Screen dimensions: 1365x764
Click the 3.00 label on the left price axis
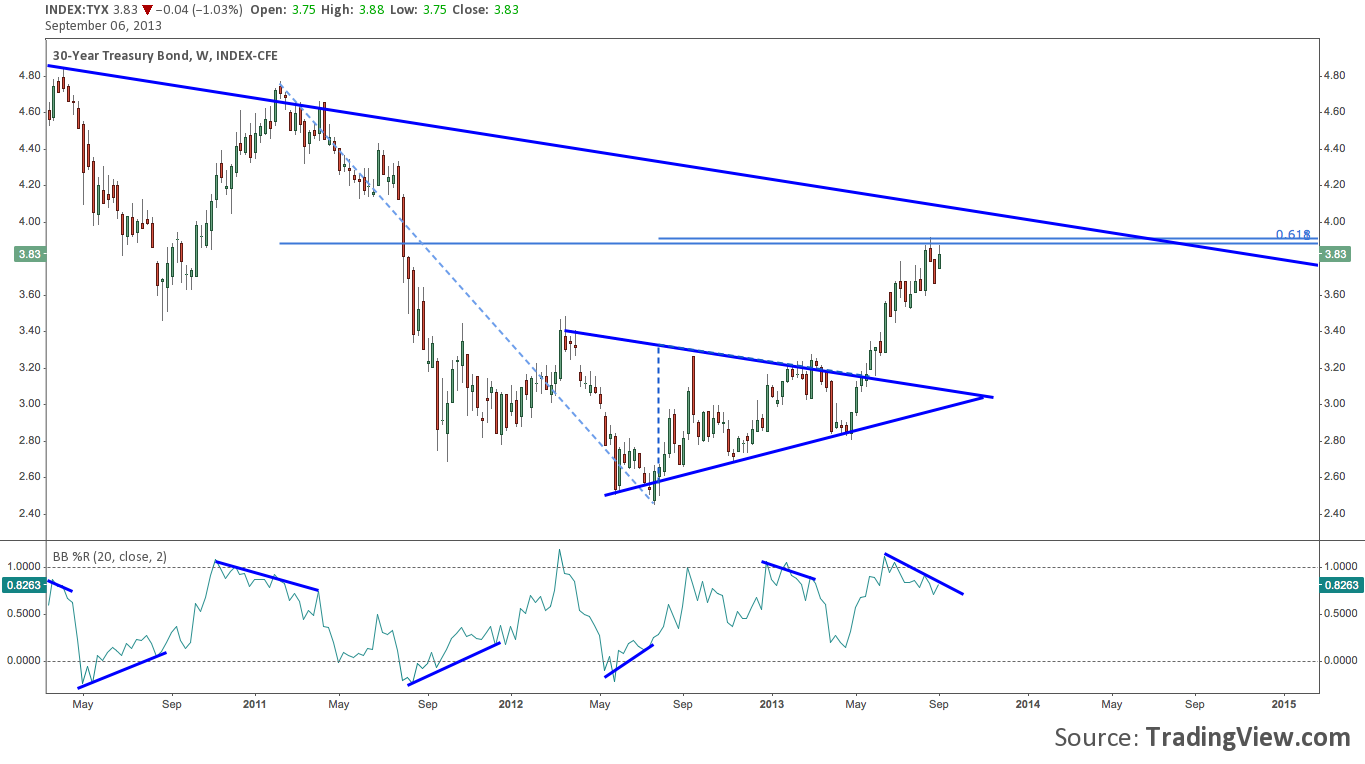click(x=28, y=404)
